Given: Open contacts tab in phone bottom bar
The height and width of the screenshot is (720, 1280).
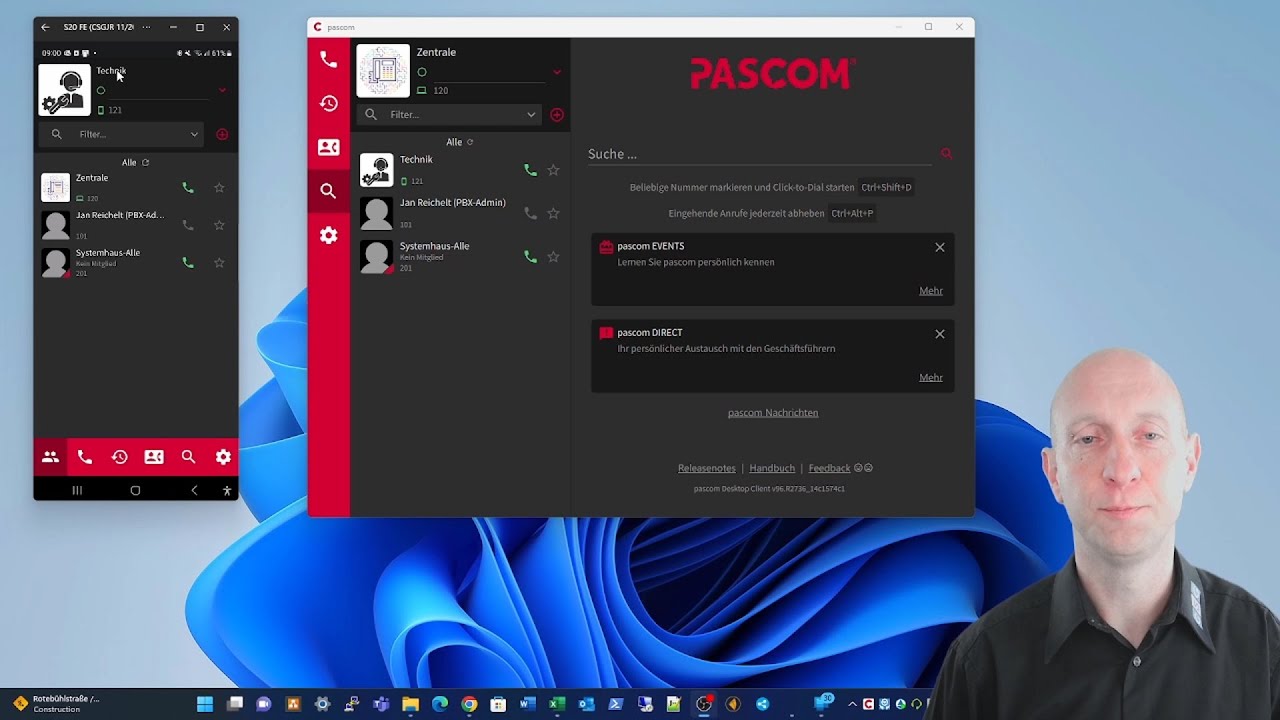Looking at the screenshot, I should pos(50,457).
